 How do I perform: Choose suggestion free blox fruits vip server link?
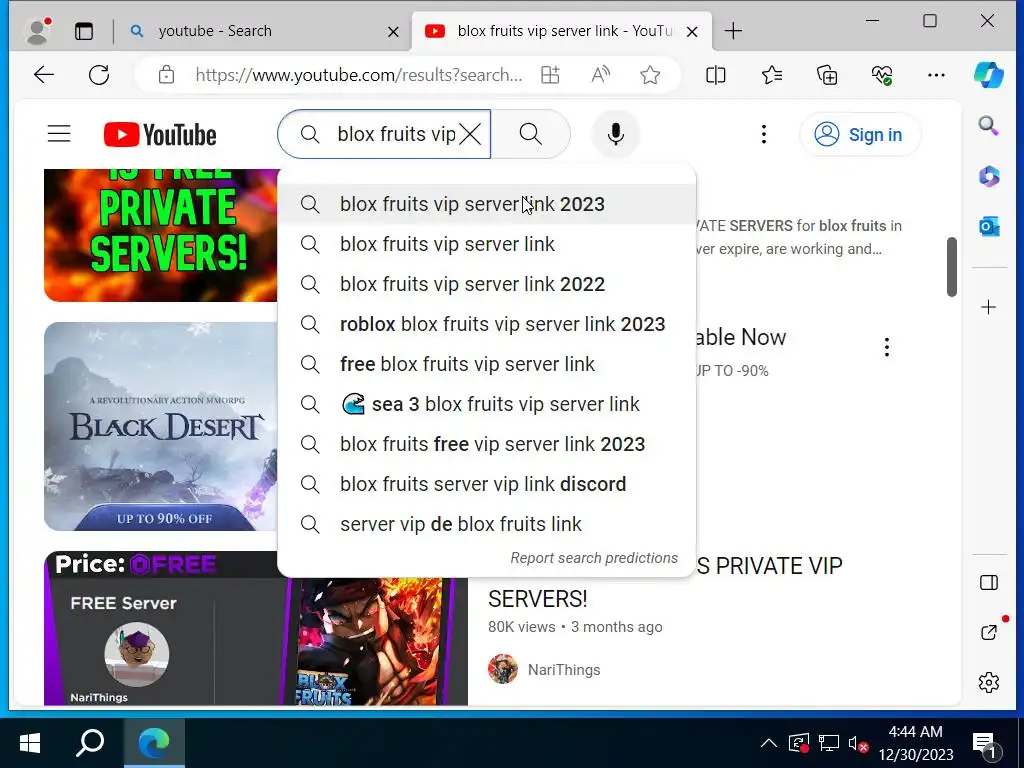point(487,364)
